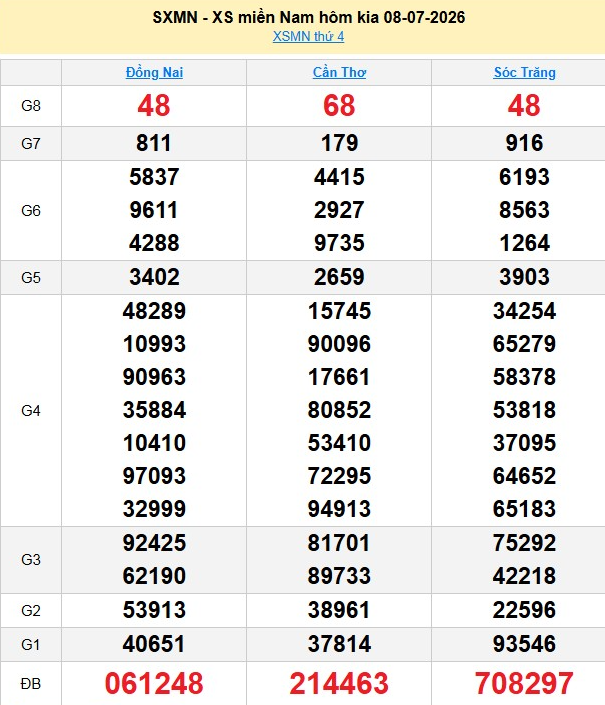Select G4 number 32999
Image resolution: width=605 pixels, height=705 pixels.
coord(154,509)
